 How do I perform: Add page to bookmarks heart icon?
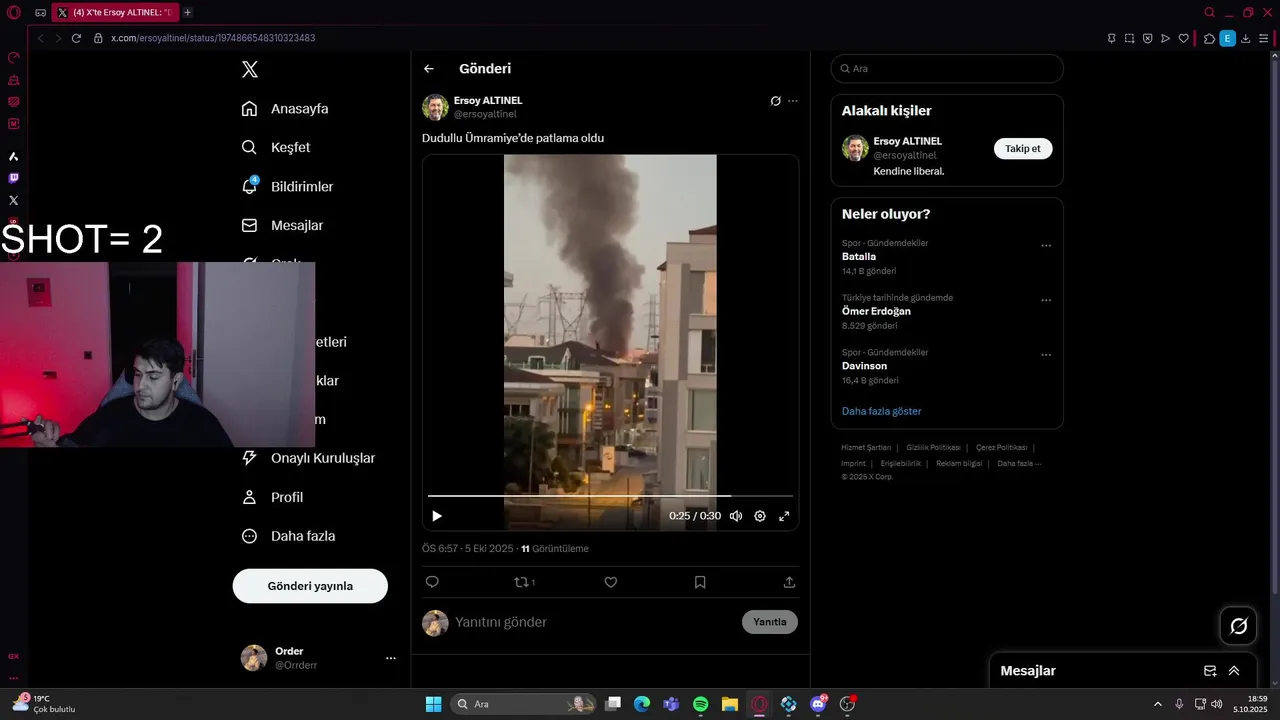[1183, 38]
